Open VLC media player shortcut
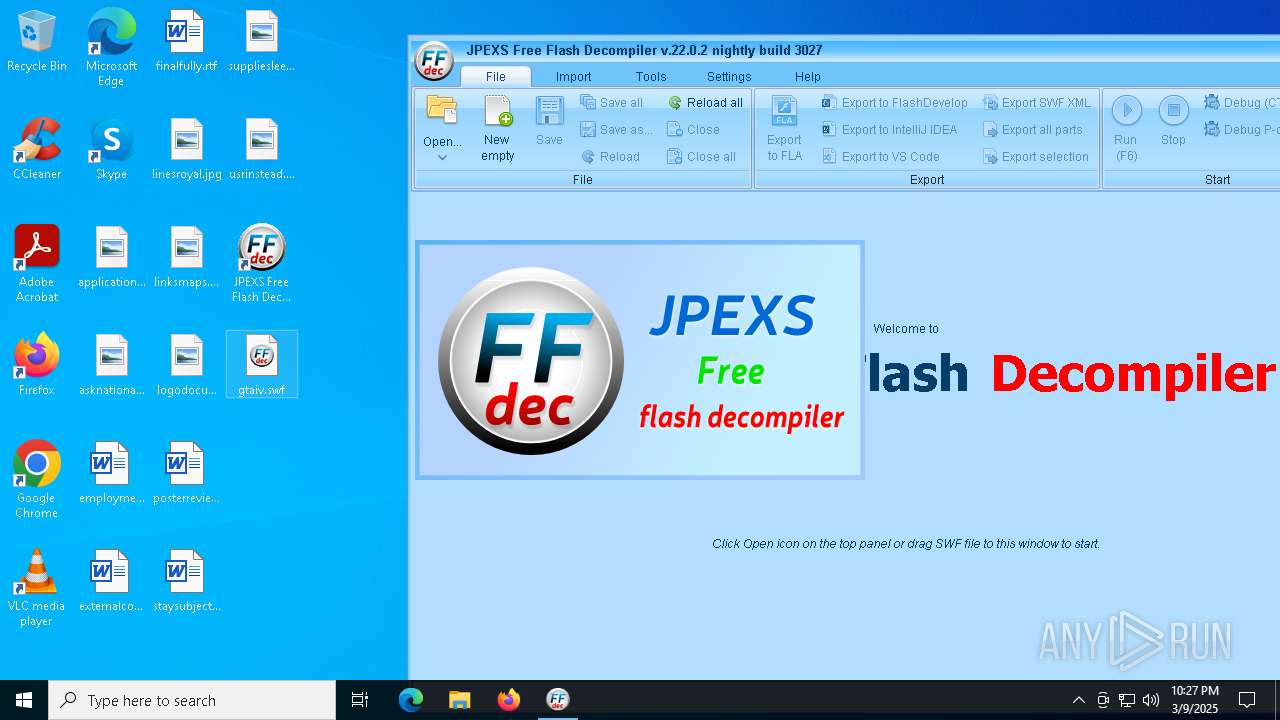 coord(37,588)
